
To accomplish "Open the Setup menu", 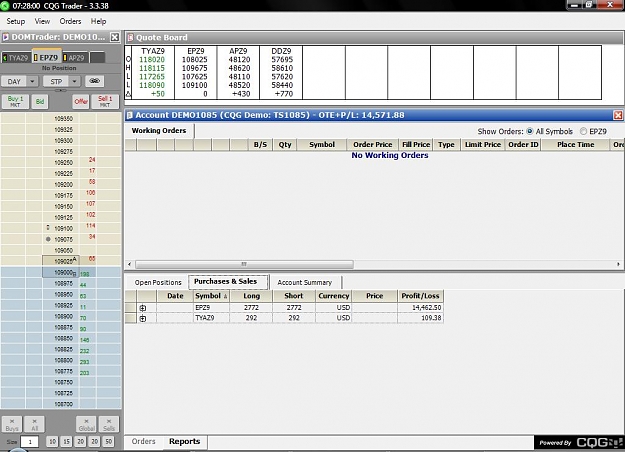I will (x=16, y=21).
